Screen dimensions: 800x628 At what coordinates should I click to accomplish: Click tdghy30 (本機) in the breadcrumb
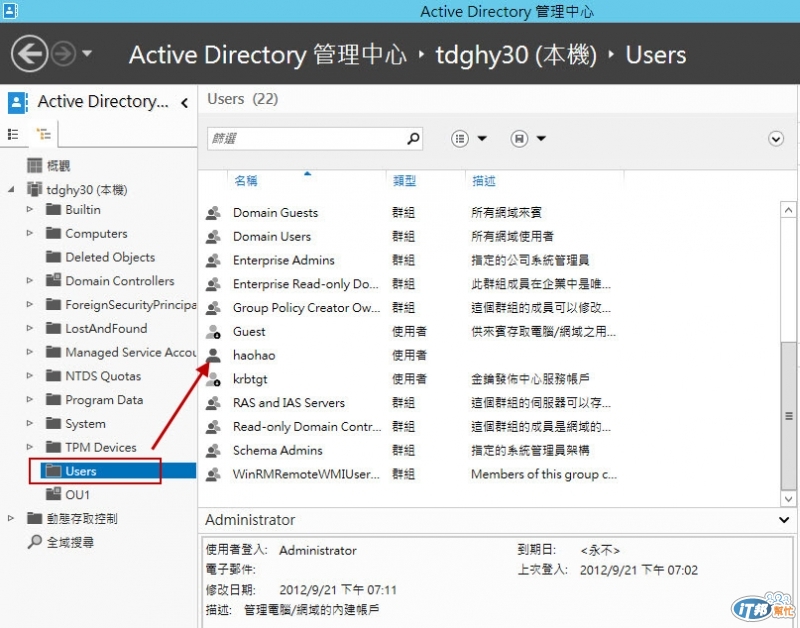(x=516, y=55)
